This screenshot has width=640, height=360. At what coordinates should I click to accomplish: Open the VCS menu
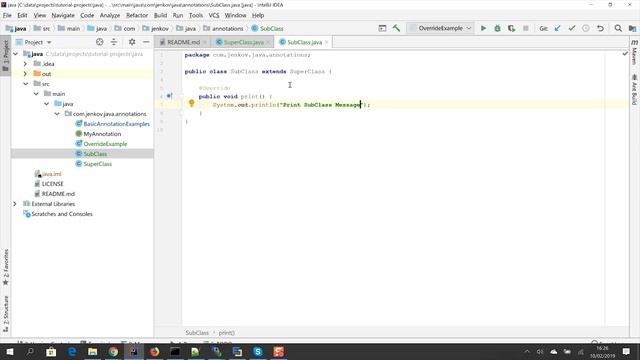click(214, 16)
